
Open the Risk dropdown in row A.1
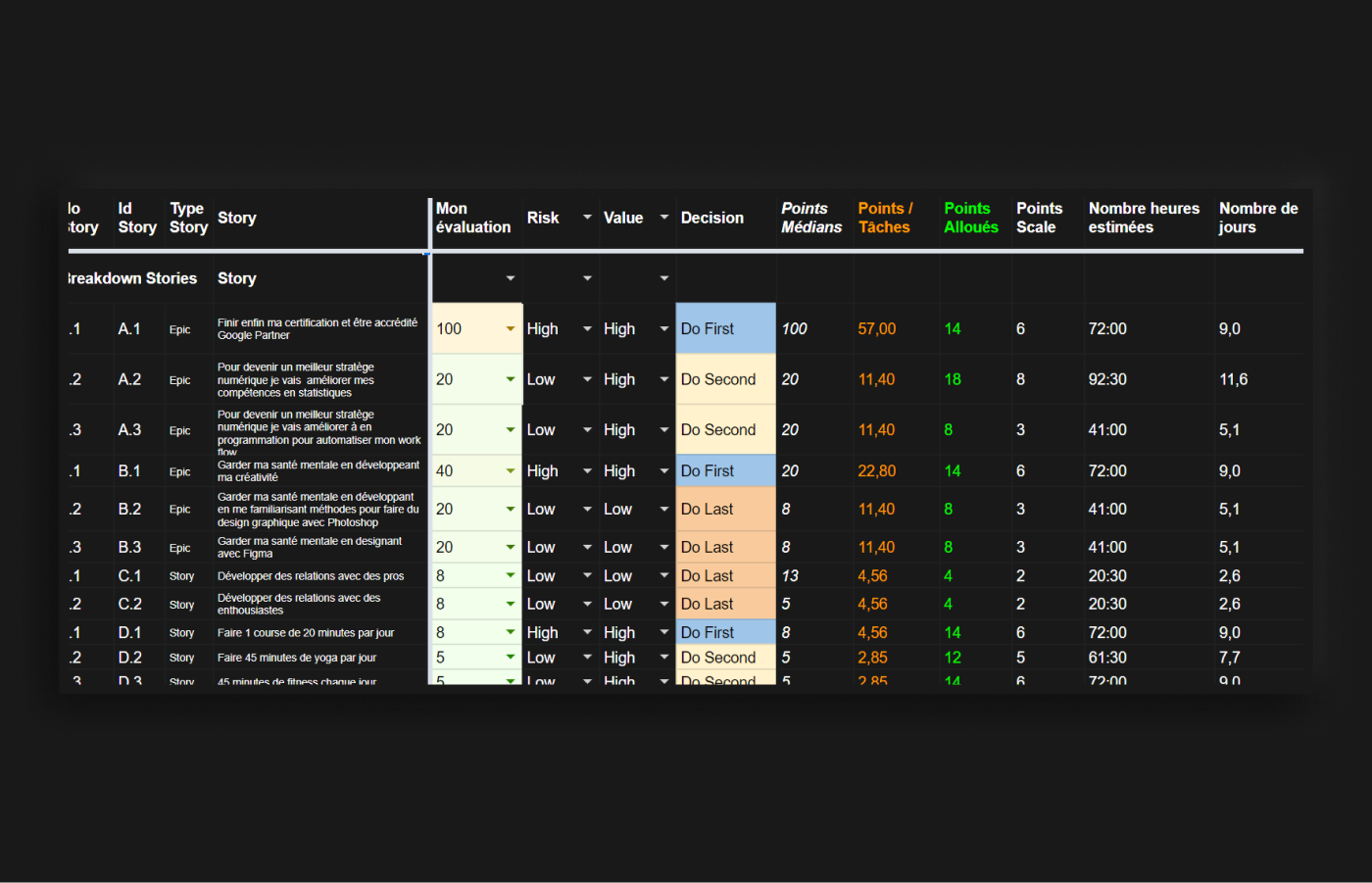coord(587,329)
